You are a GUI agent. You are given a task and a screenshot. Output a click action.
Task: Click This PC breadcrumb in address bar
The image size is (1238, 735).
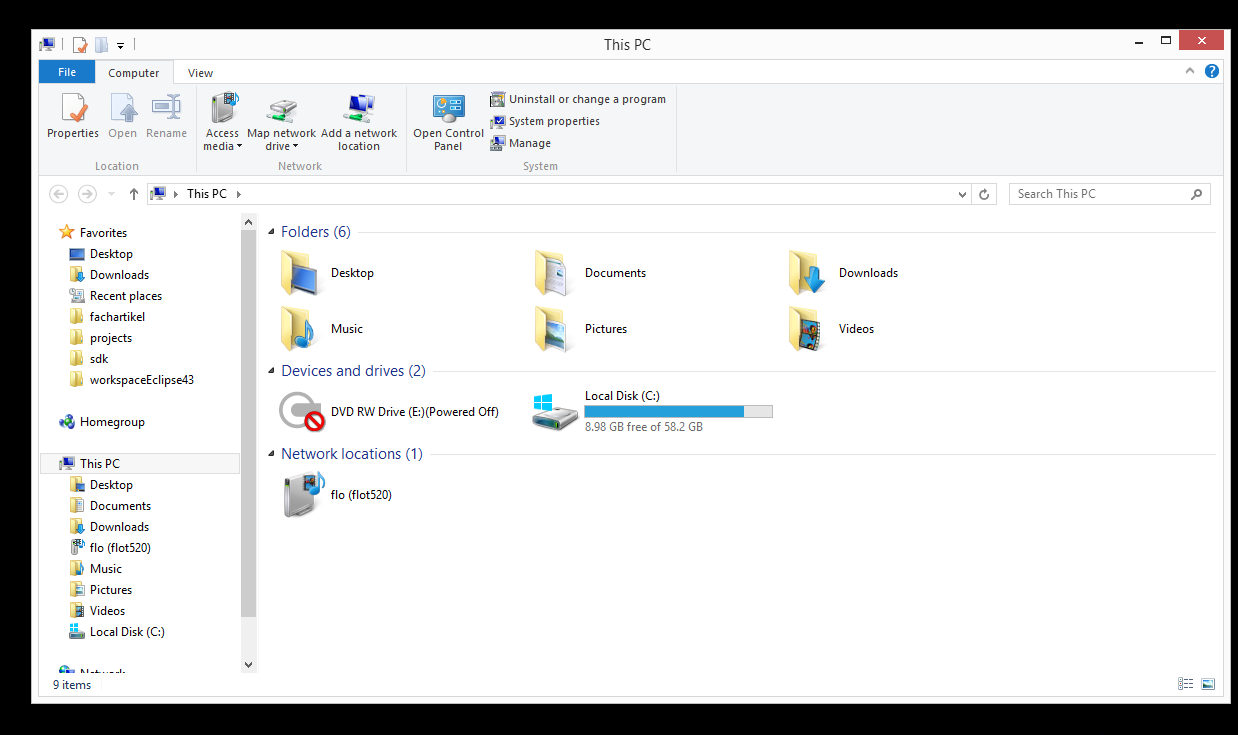click(x=206, y=194)
